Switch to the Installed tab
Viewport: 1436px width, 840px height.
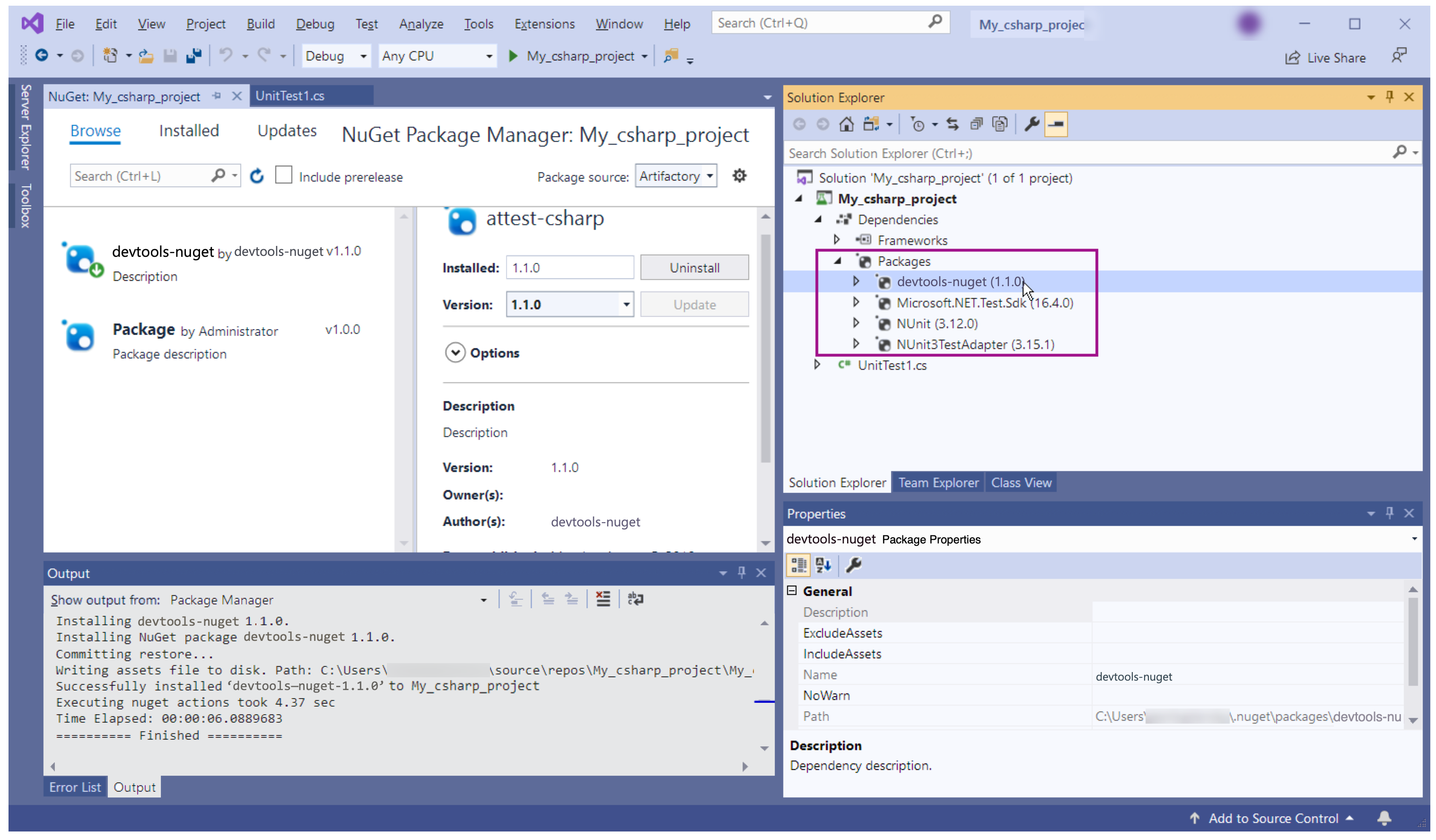click(189, 131)
